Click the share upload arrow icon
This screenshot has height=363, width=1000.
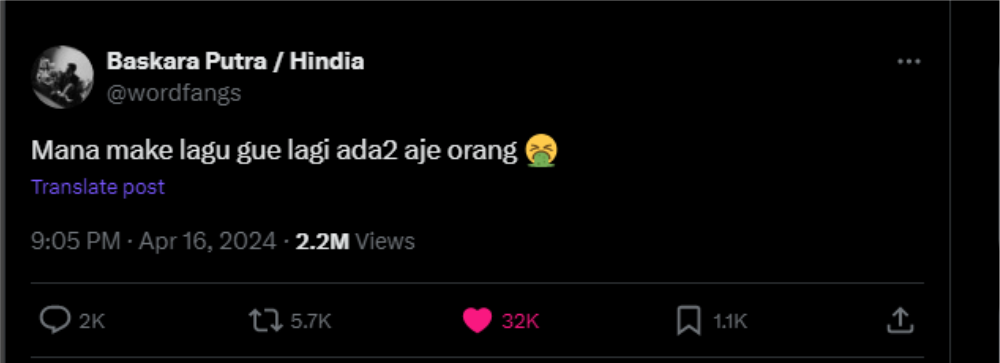click(897, 320)
